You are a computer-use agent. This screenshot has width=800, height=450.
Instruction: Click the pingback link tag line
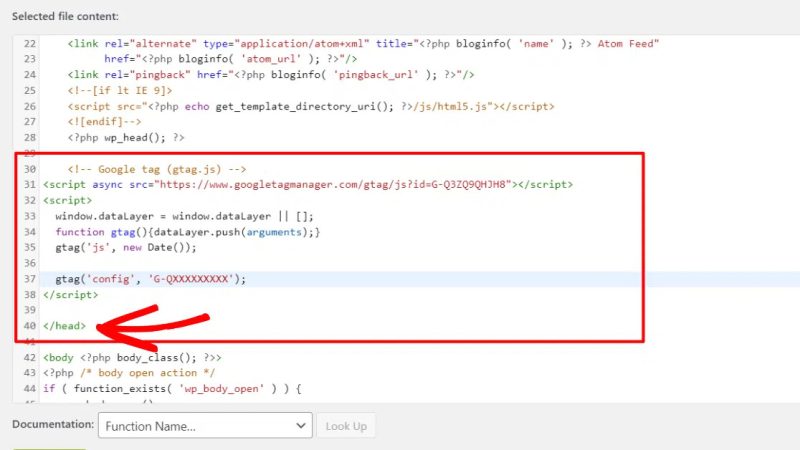click(271, 74)
